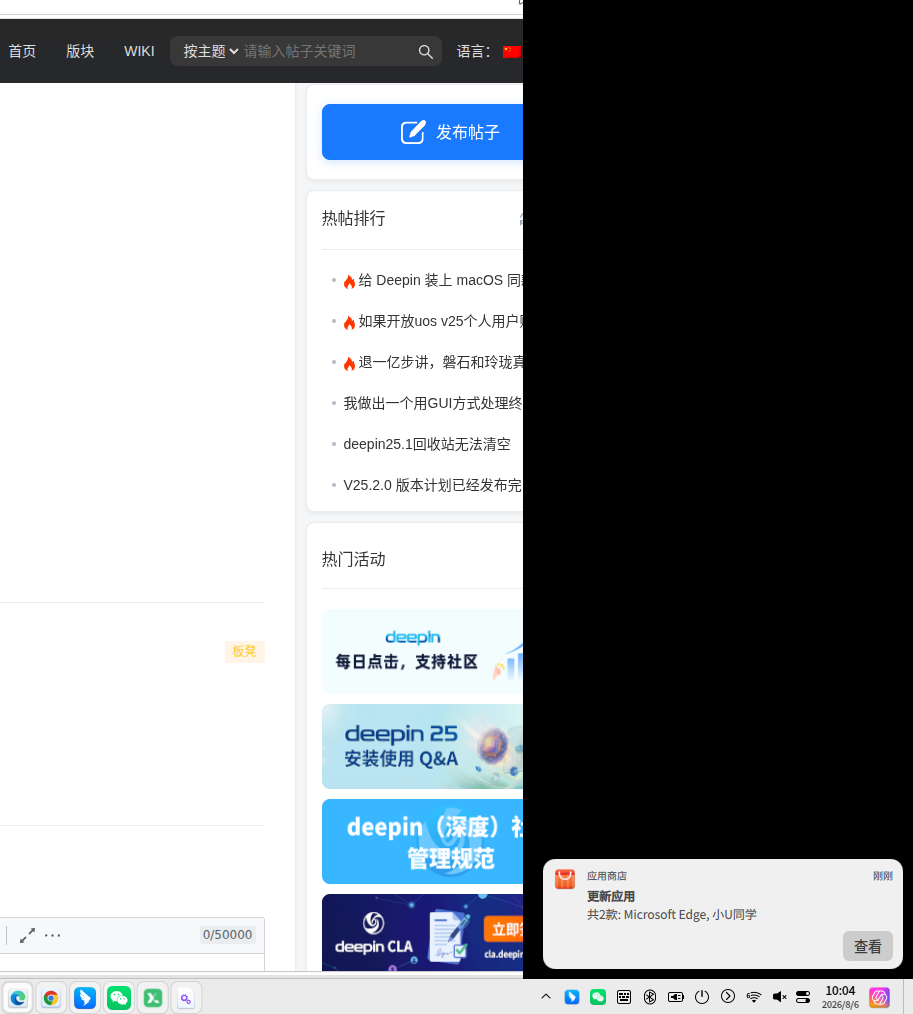Screen dimensions: 913x1014
Task: Open Microsoft Edge from the dock
Action: (x=17, y=998)
